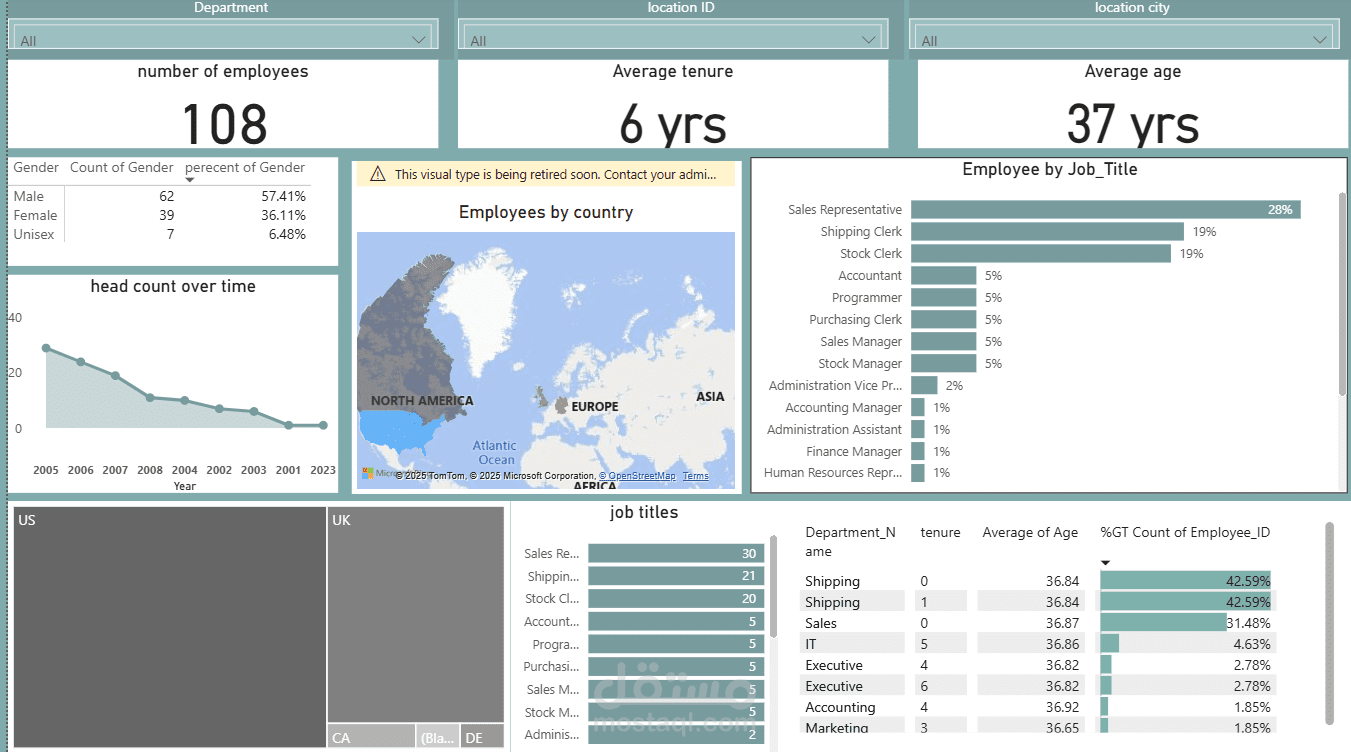This screenshot has width=1351, height=752.
Task: Click the Finance Manager label
Action: click(x=854, y=452)
